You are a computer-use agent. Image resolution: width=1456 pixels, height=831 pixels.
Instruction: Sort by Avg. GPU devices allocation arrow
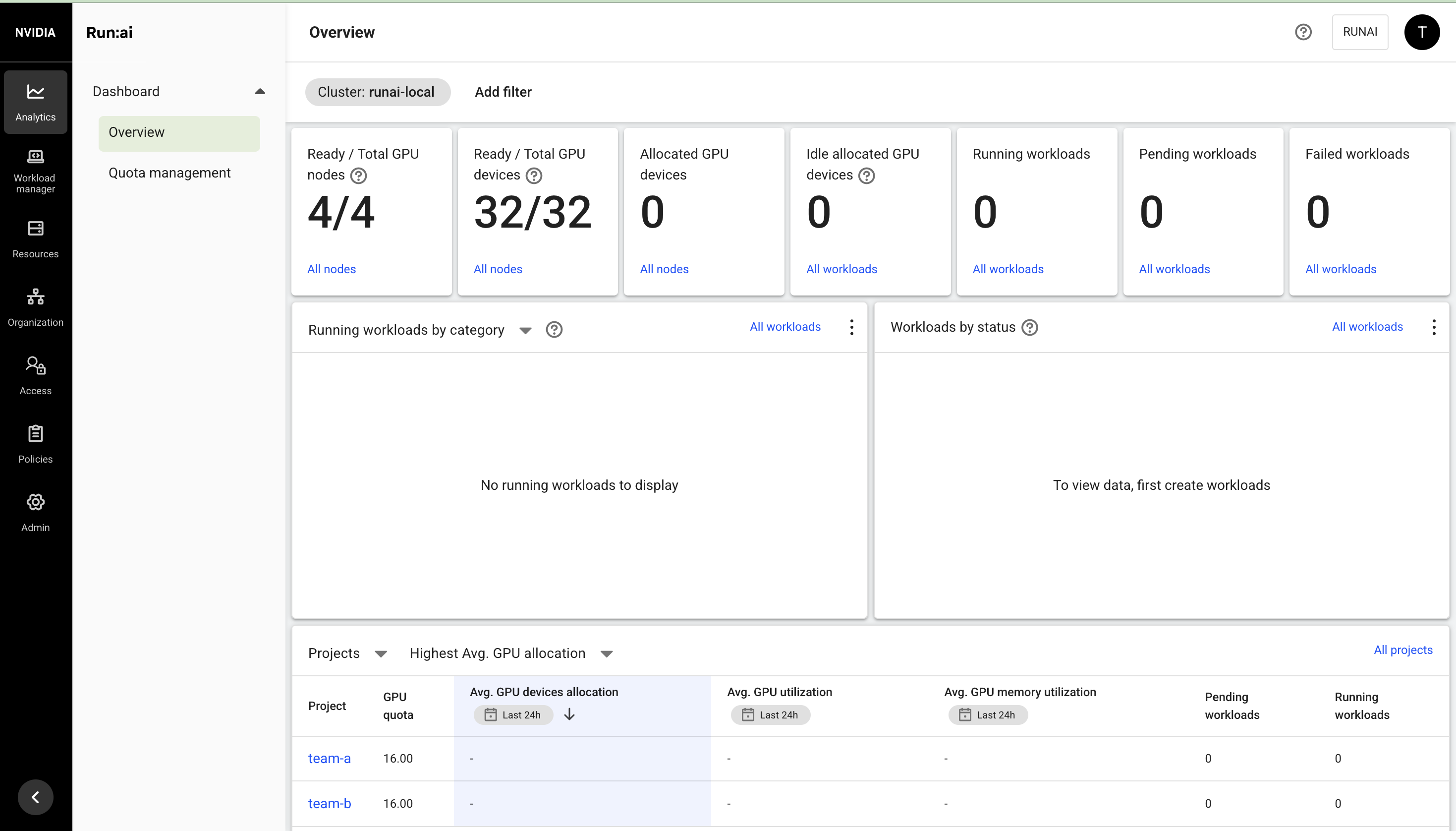tap(569, 714)
